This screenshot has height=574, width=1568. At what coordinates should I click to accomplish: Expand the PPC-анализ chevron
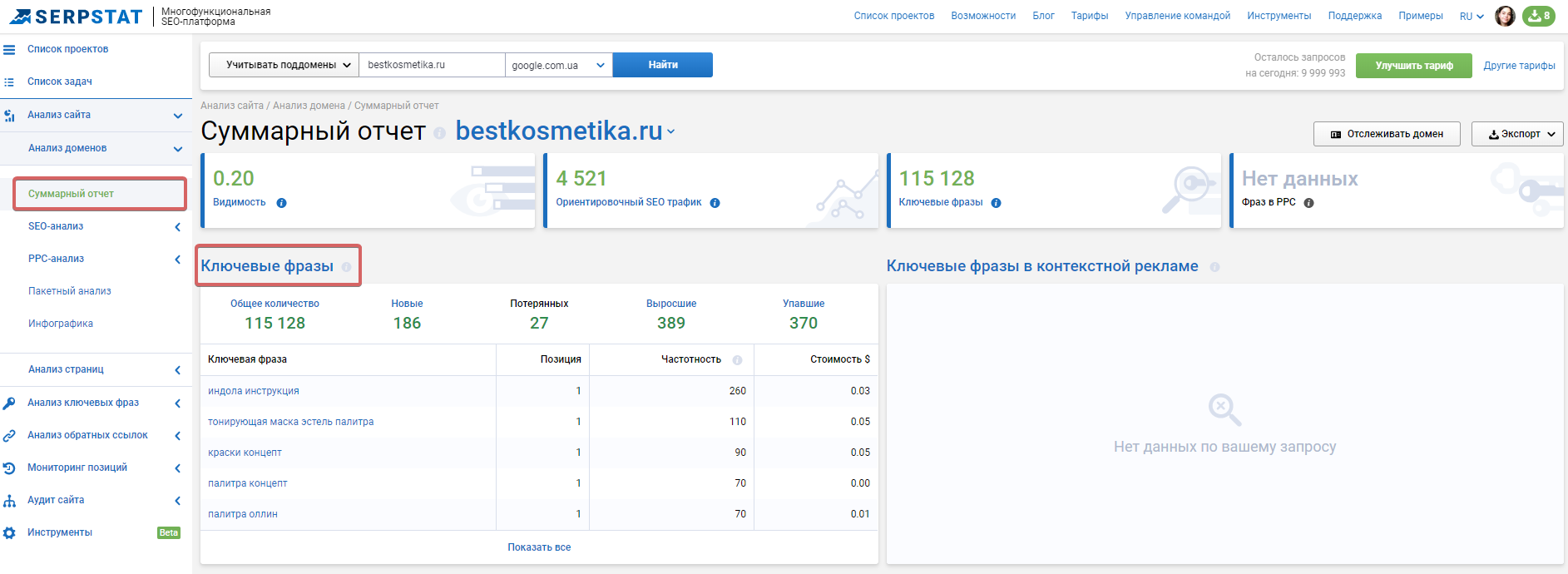(x=177, y=260)
